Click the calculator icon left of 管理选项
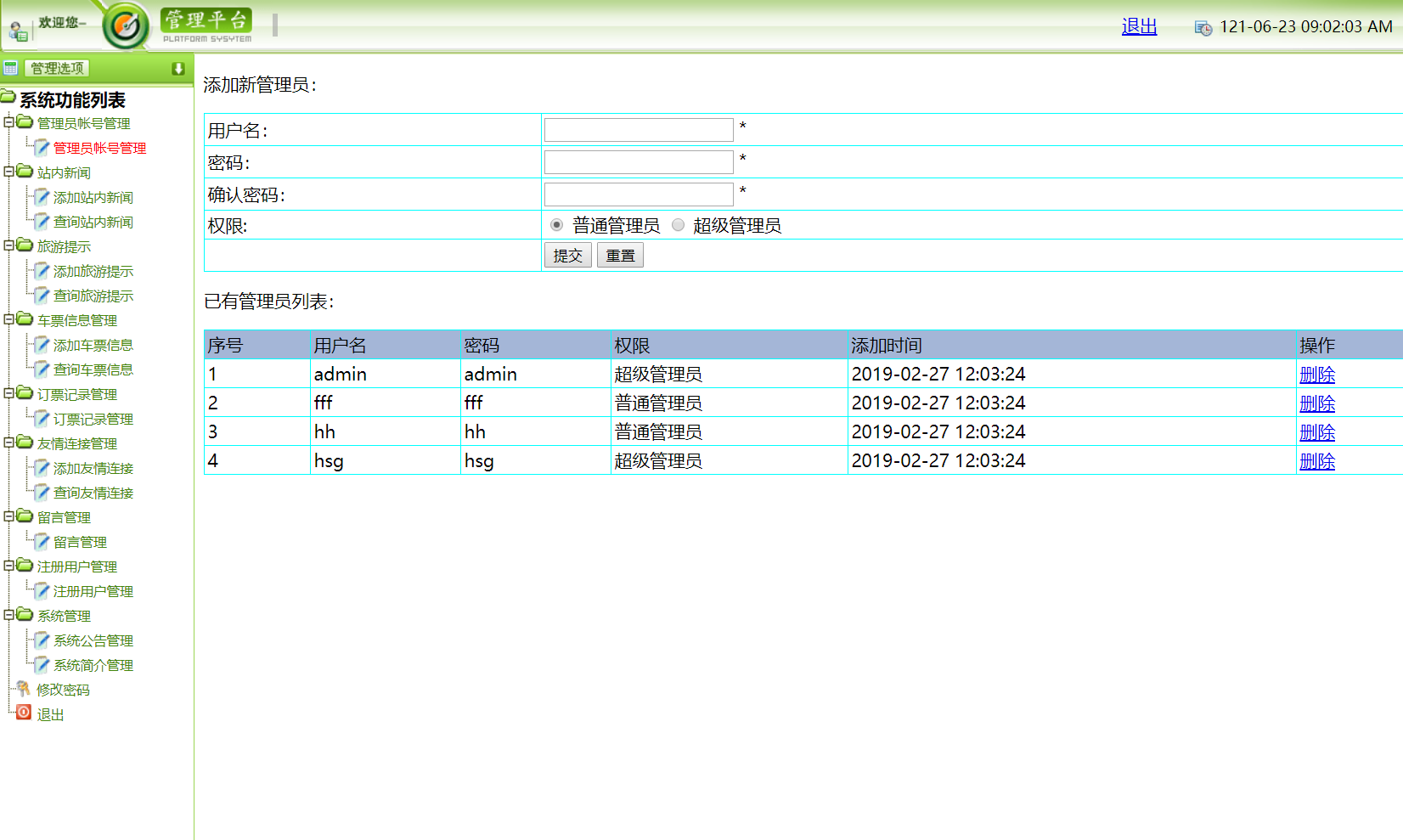Image resolution: width=1403 pixels, height=840 pixels. pyautogui.click(x=10, y=67)
